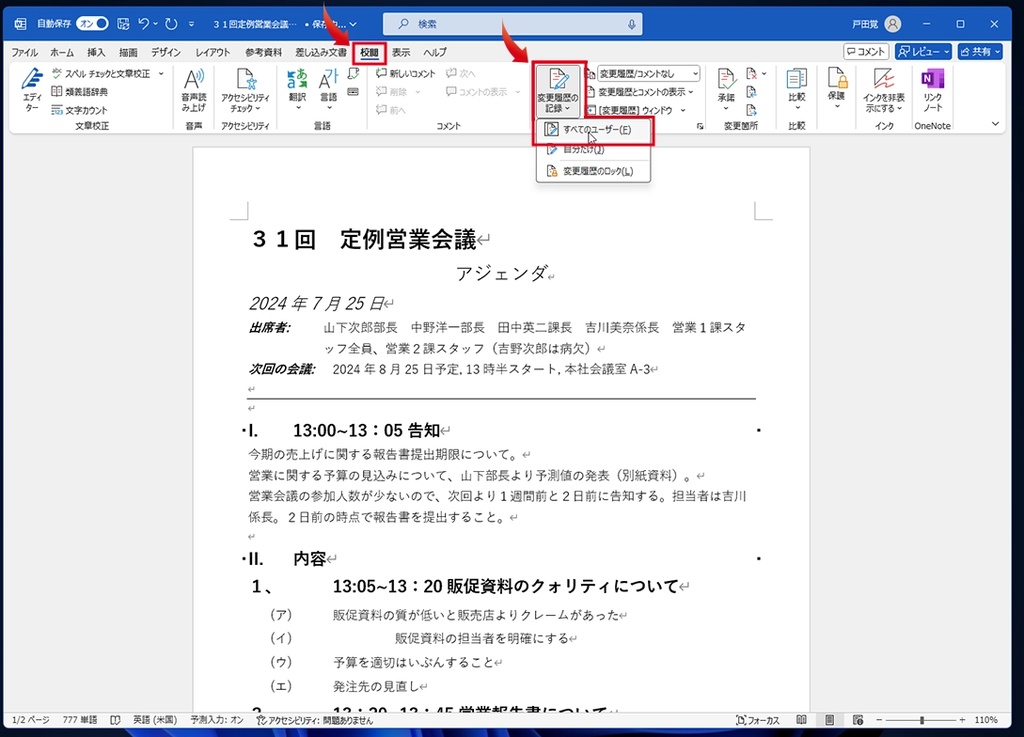Screen dimensions: 1024x737
Task: Click the microphone icon in search box
Action: (632, 24)
